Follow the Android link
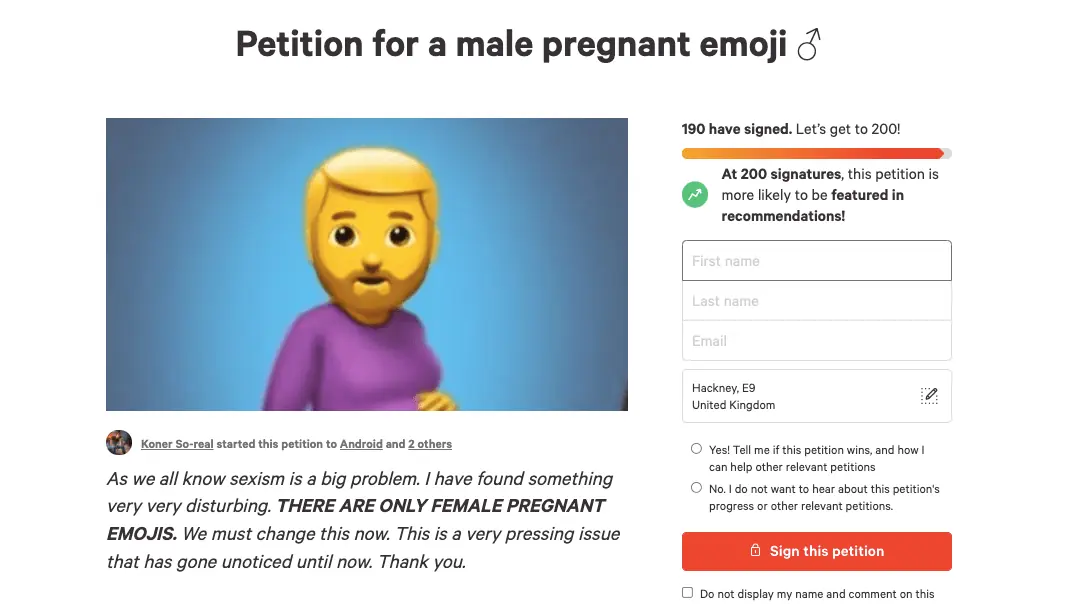This screenshot has height=604, width=1075. [361, 444]
